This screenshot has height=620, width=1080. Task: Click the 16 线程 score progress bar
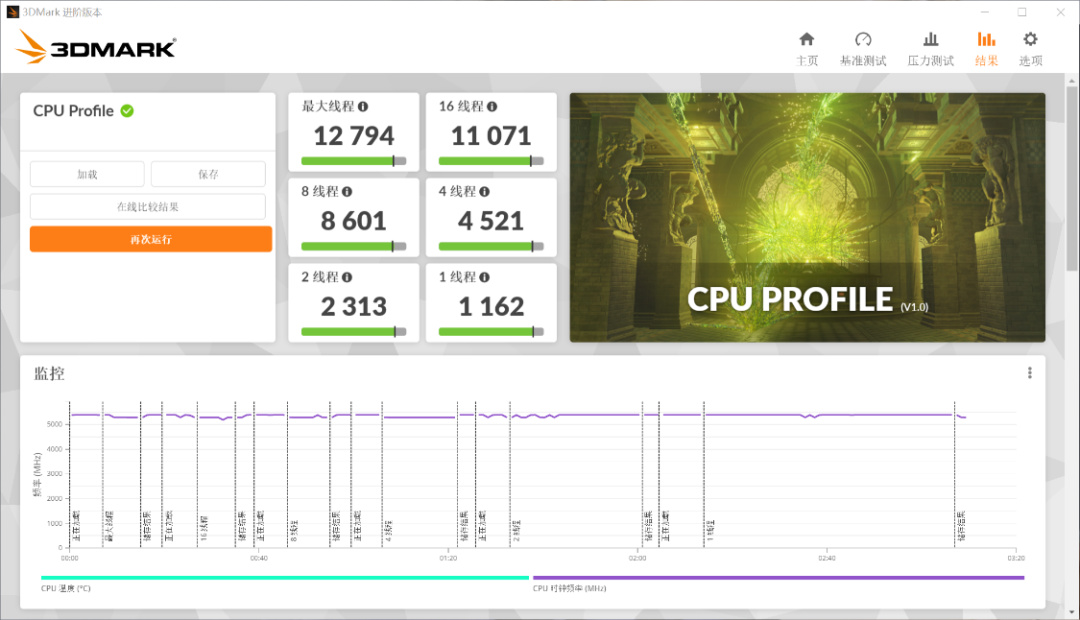pyautogui.click(x=491, y=161)
